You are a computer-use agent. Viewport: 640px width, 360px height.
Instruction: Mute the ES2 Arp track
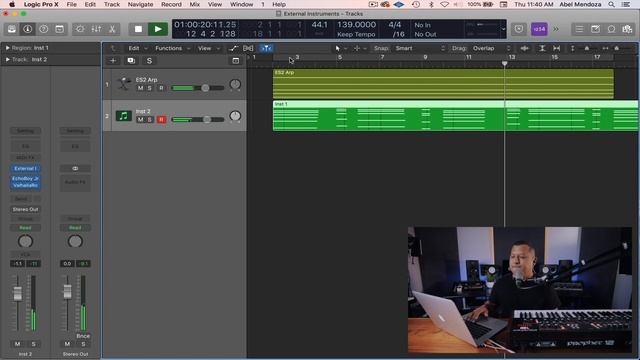[x=140, y=88]
